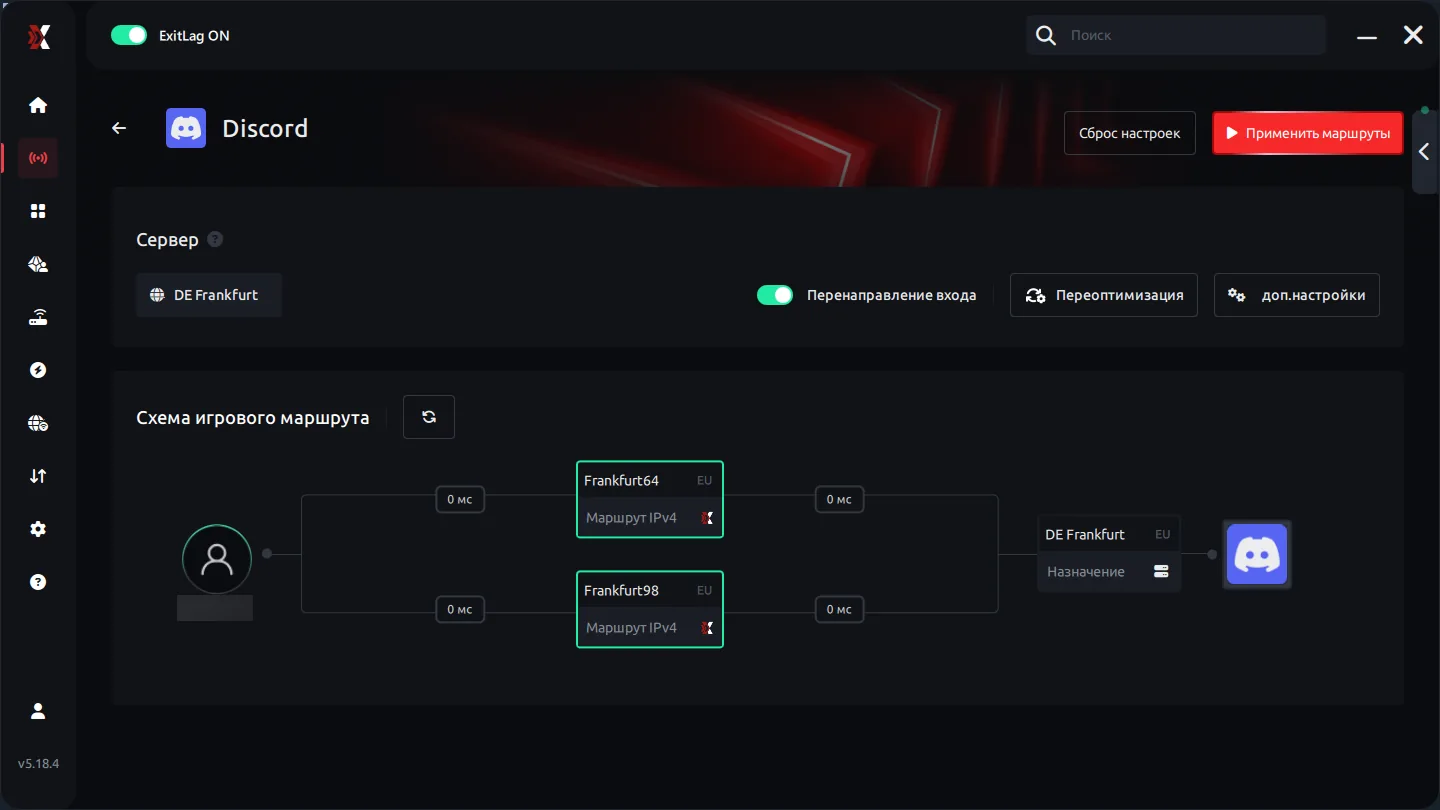The image size is (1440, 810).
Task: Click the server icon beside Назначение
Action: [x=1161, y=572]
